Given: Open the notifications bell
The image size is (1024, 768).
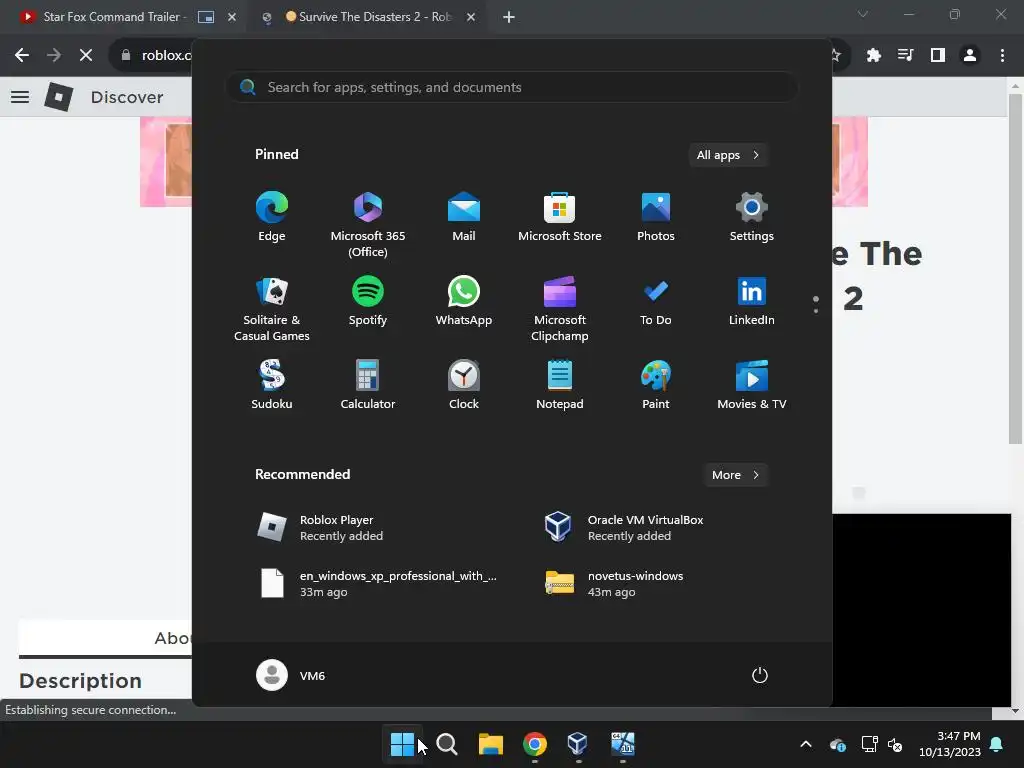Looking at the screenshot, I should 997,744.
